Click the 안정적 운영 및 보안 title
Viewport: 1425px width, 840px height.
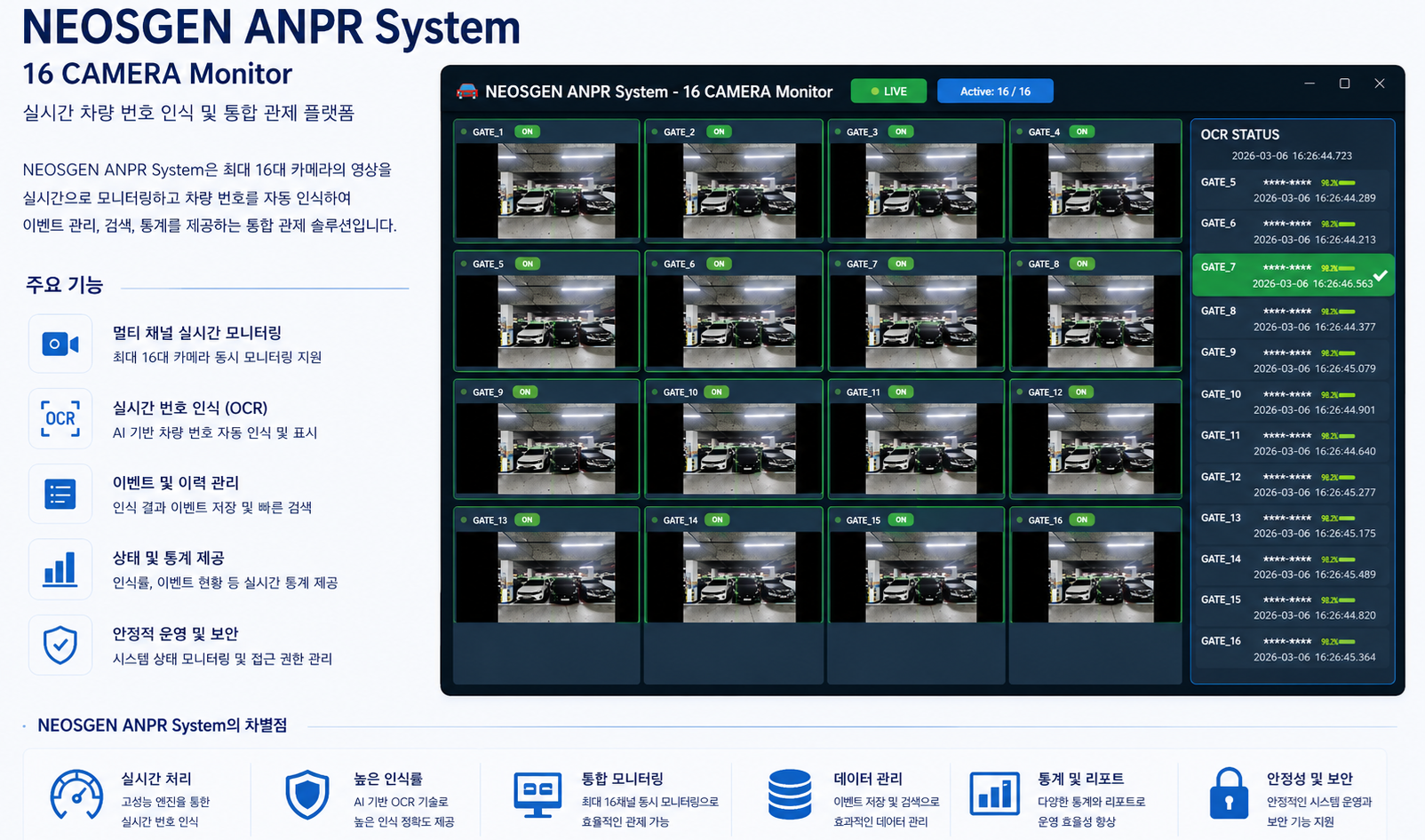[176, 634]
